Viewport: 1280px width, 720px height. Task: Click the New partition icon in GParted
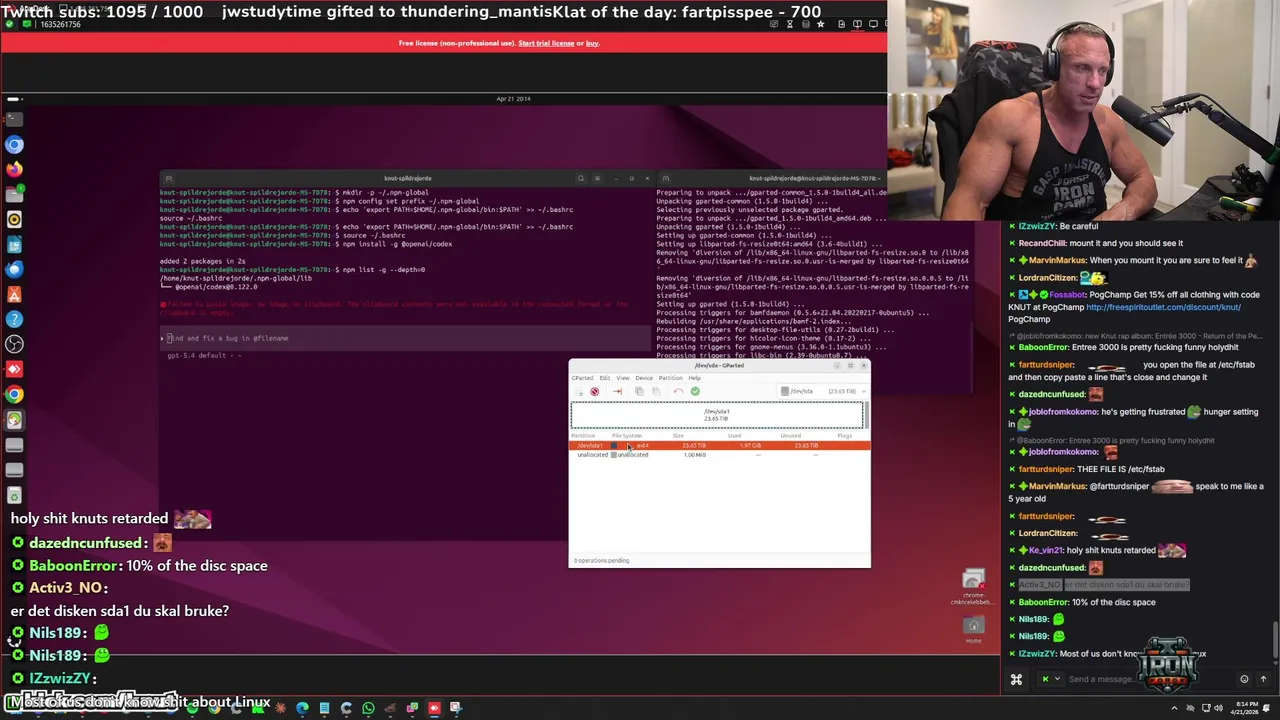tap(579, 391)
